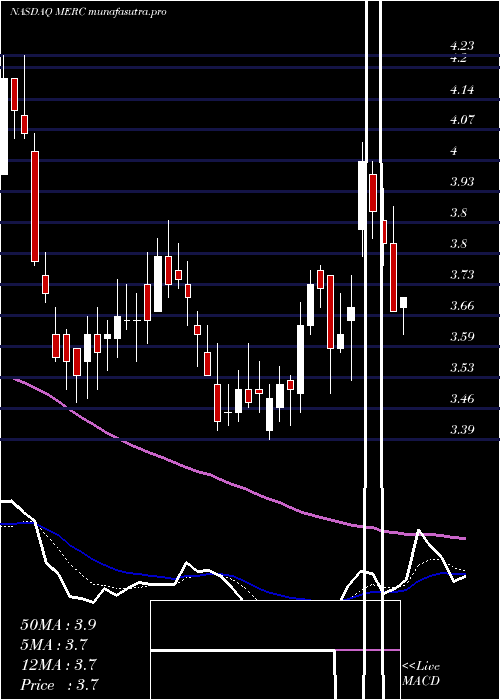Click the Price : 3.7 readout
Image resolution: width=500 pixels, height=700 pixels.
click(59, 685)
